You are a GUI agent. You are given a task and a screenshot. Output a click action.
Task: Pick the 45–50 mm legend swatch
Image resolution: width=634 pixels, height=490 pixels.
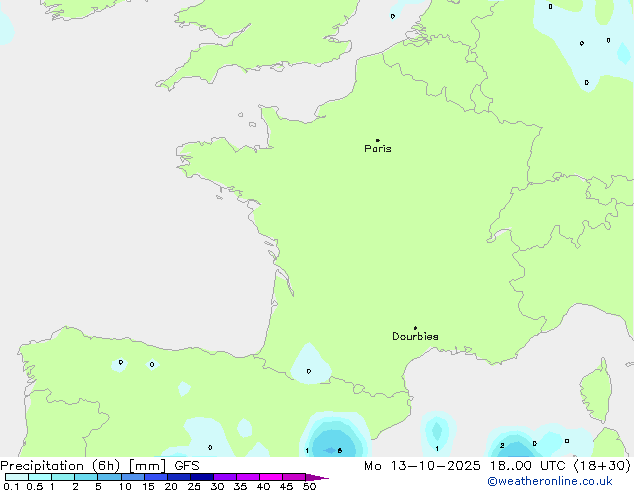(x=294, y=477)
